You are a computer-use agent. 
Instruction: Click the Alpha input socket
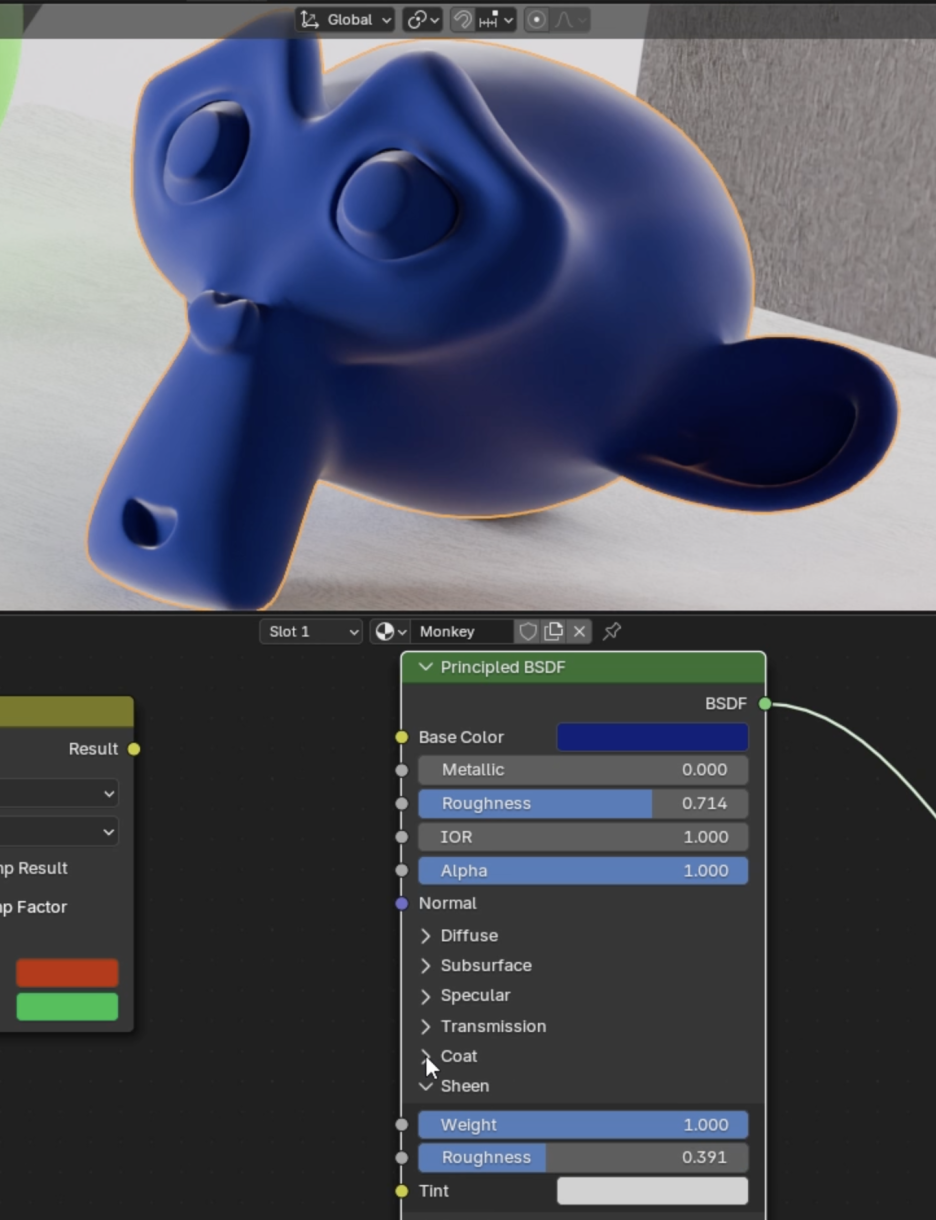click(402, 871)
